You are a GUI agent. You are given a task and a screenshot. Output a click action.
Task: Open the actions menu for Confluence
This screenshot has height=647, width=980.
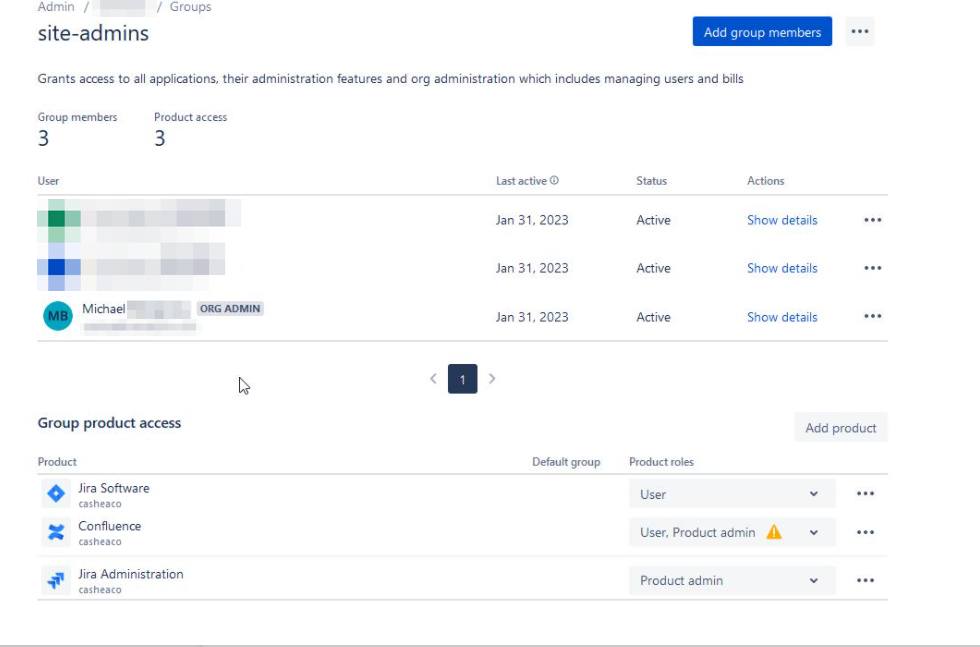[866, 532]
